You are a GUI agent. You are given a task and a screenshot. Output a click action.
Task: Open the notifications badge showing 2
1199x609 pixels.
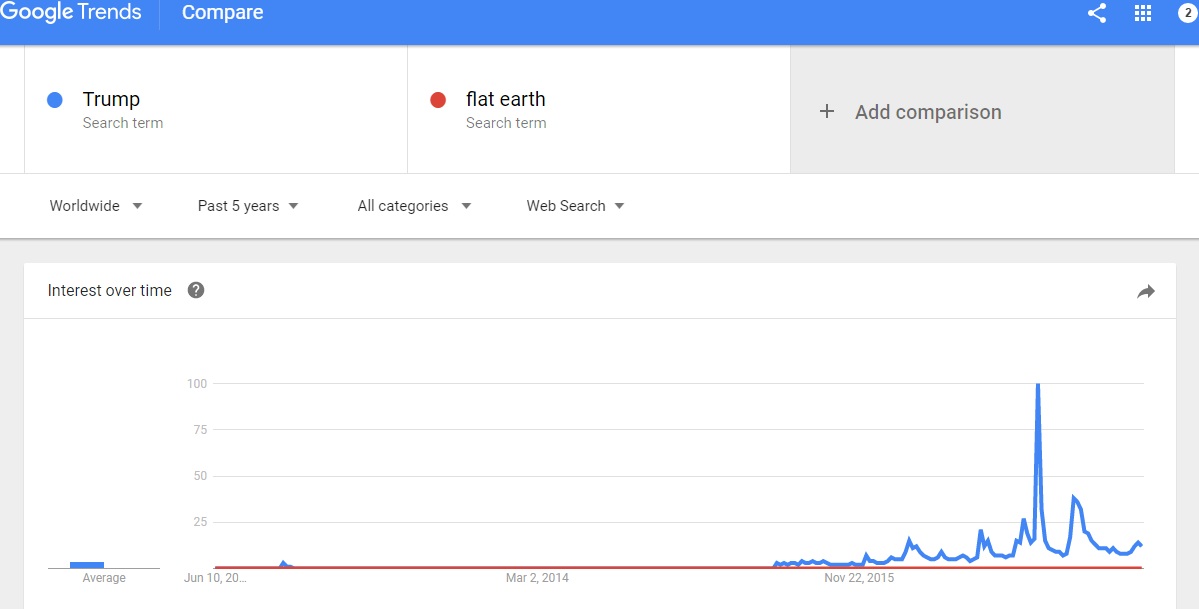click(1187, 13)
